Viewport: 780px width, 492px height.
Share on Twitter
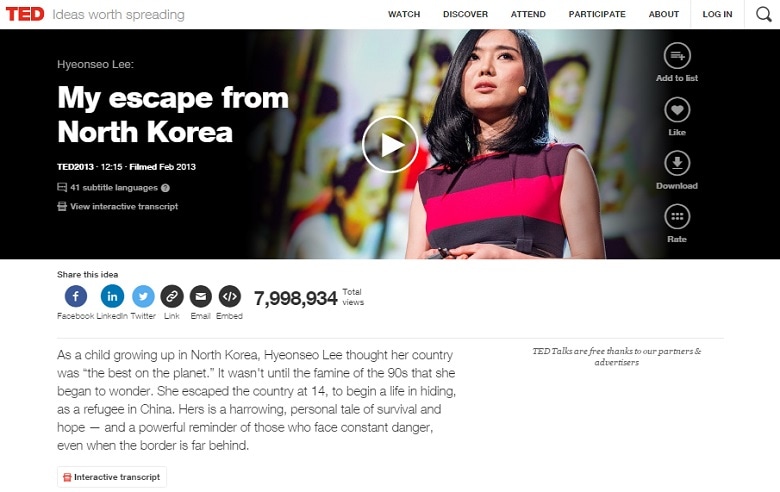coord(143,296)
